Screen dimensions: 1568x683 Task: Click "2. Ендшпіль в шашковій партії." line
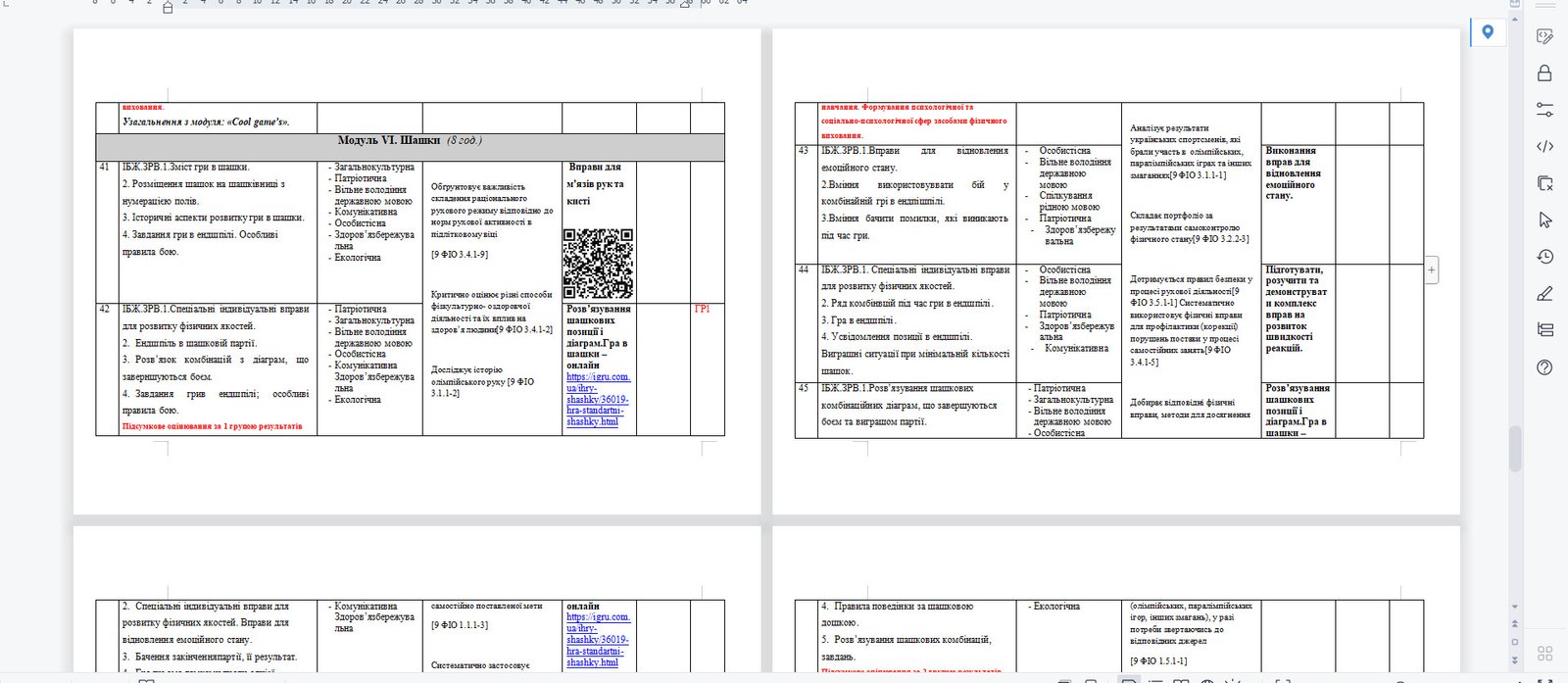click(x=190, y=343)
